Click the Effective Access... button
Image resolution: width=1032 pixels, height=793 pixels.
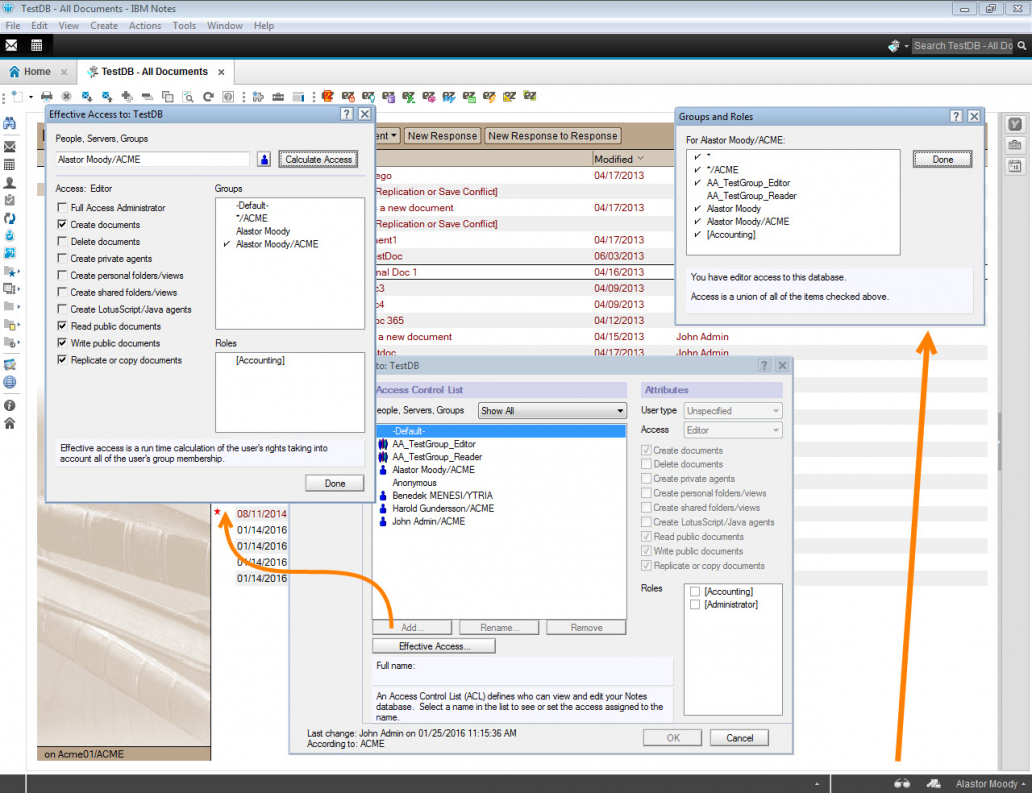[434, 646]
